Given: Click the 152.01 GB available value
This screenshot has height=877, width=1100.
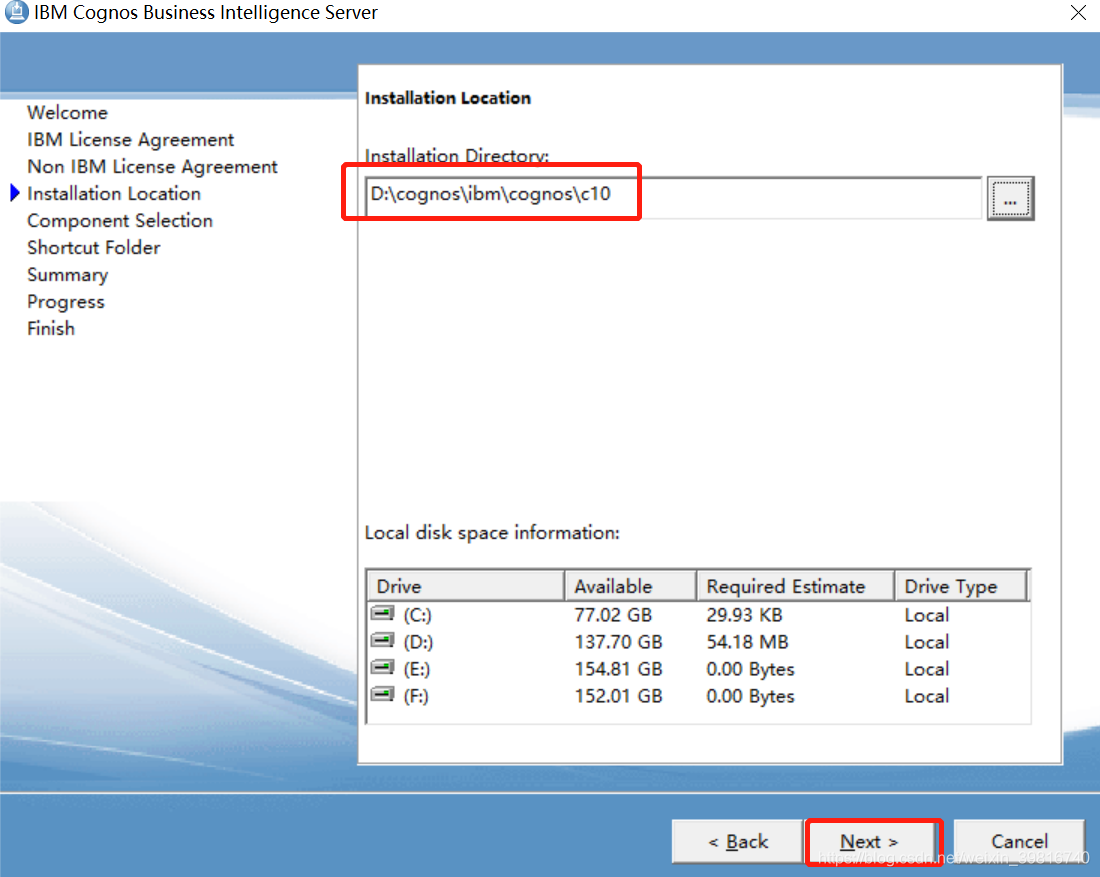Looking at the screenshot, I should tap(618, 696).
